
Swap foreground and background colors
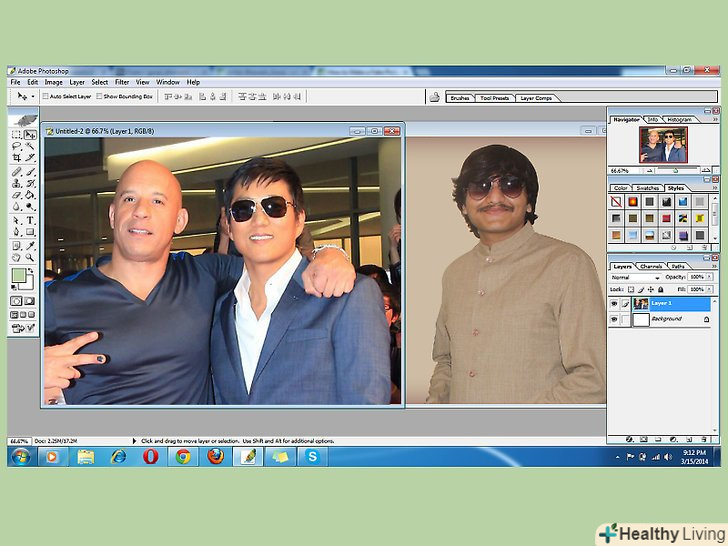tap(31, 270)
